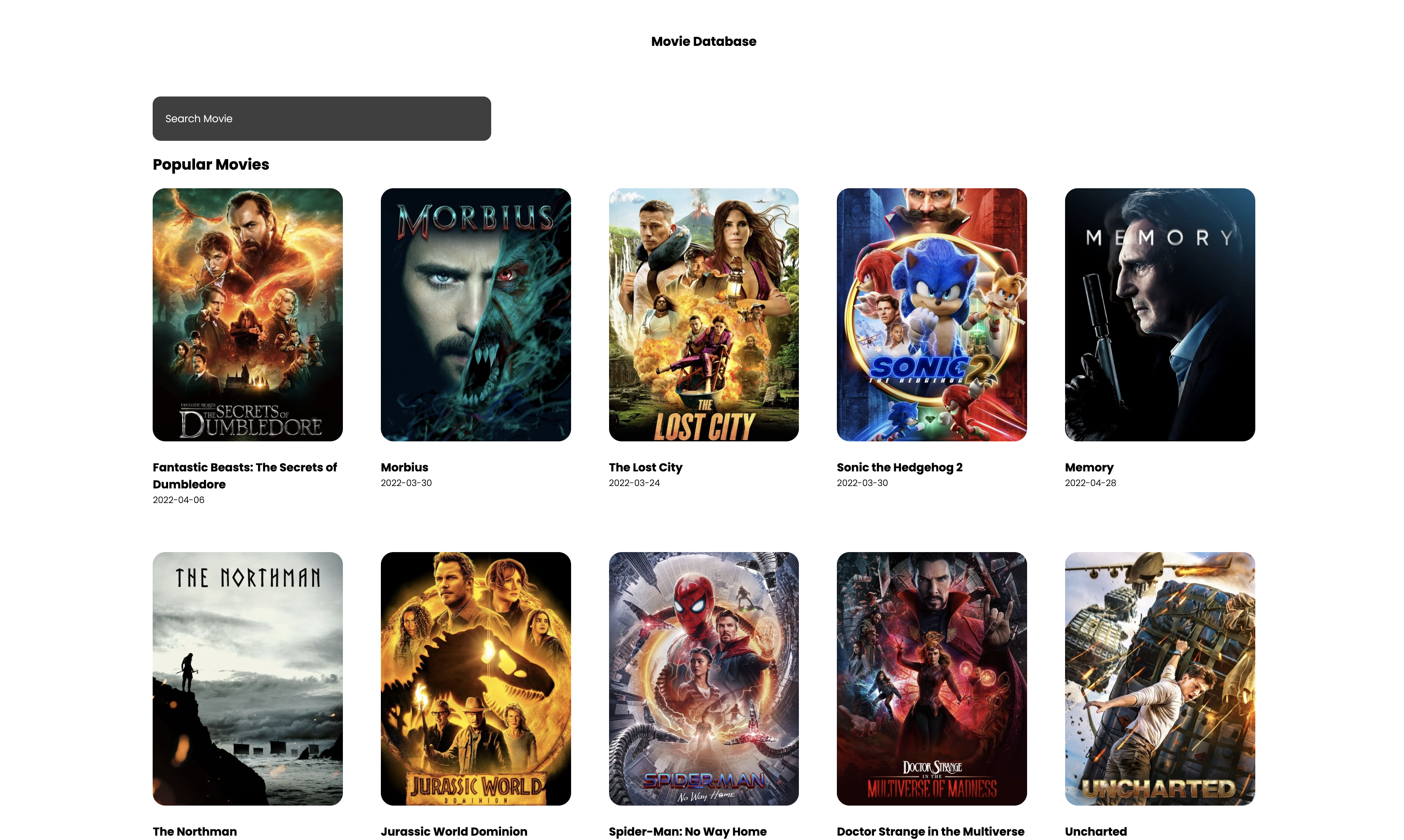Open the Fantastic Beasts Dumbledore poster
The image size is (1404, 840).
point(247,315)
